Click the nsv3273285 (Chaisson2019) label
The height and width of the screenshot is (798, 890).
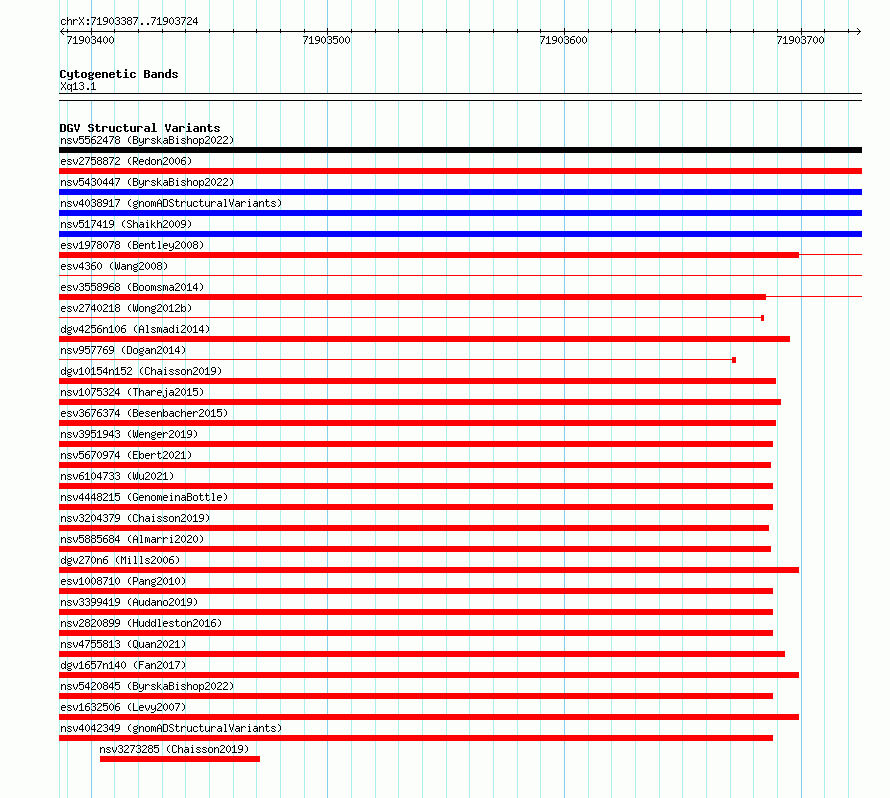(x=174, y=749)
